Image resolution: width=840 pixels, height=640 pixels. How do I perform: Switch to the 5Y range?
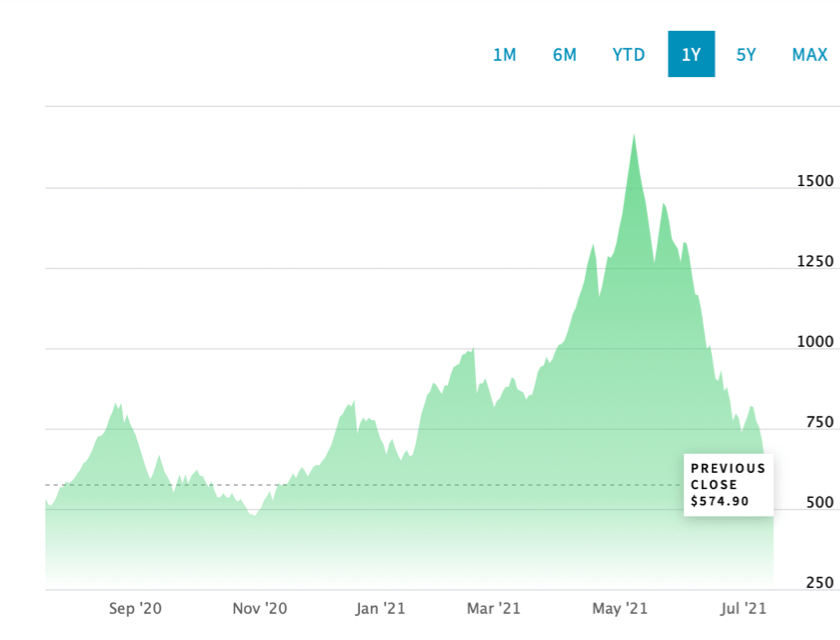click(x=747, y=55)
